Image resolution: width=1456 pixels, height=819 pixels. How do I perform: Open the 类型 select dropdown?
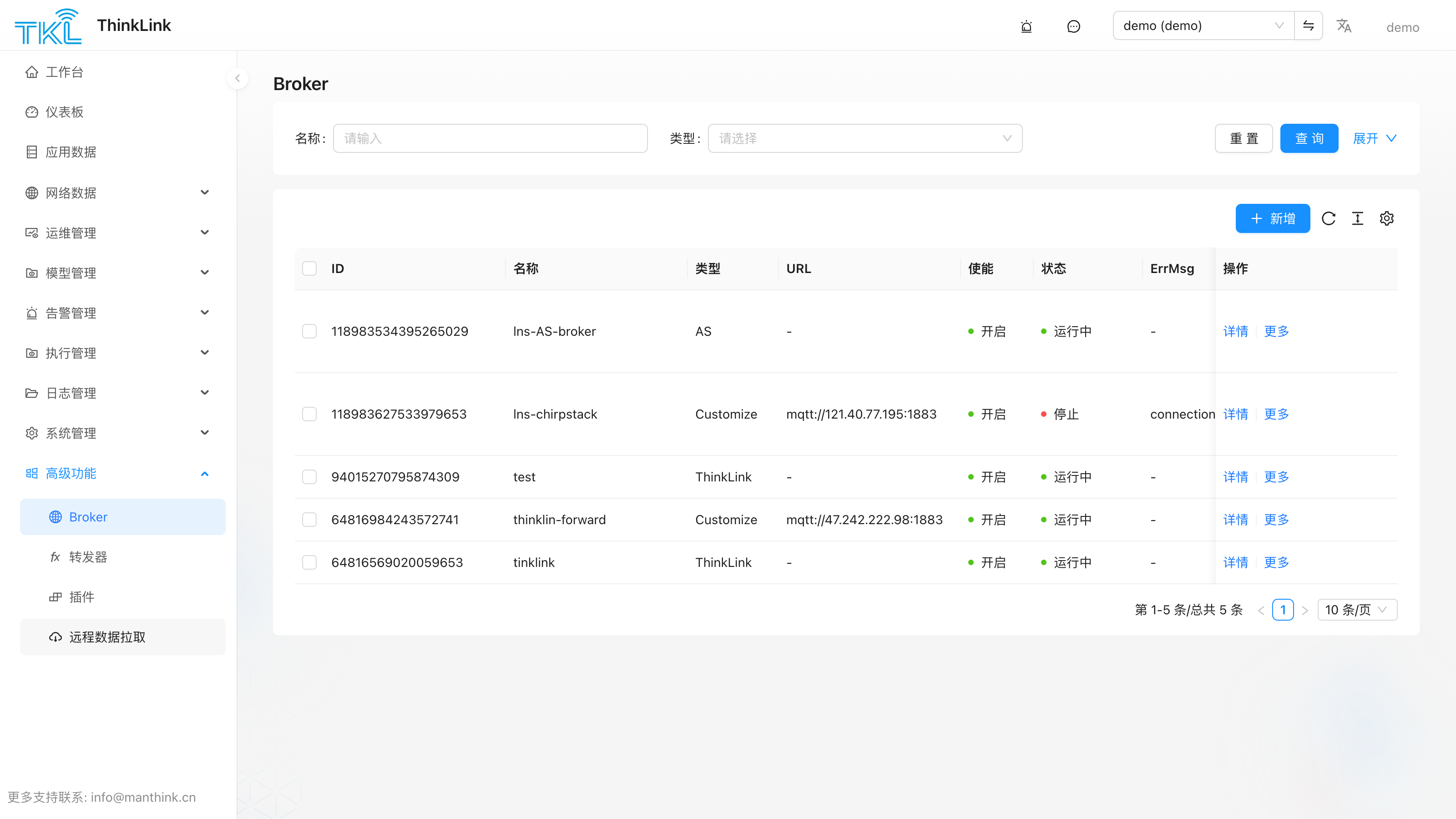865,138
